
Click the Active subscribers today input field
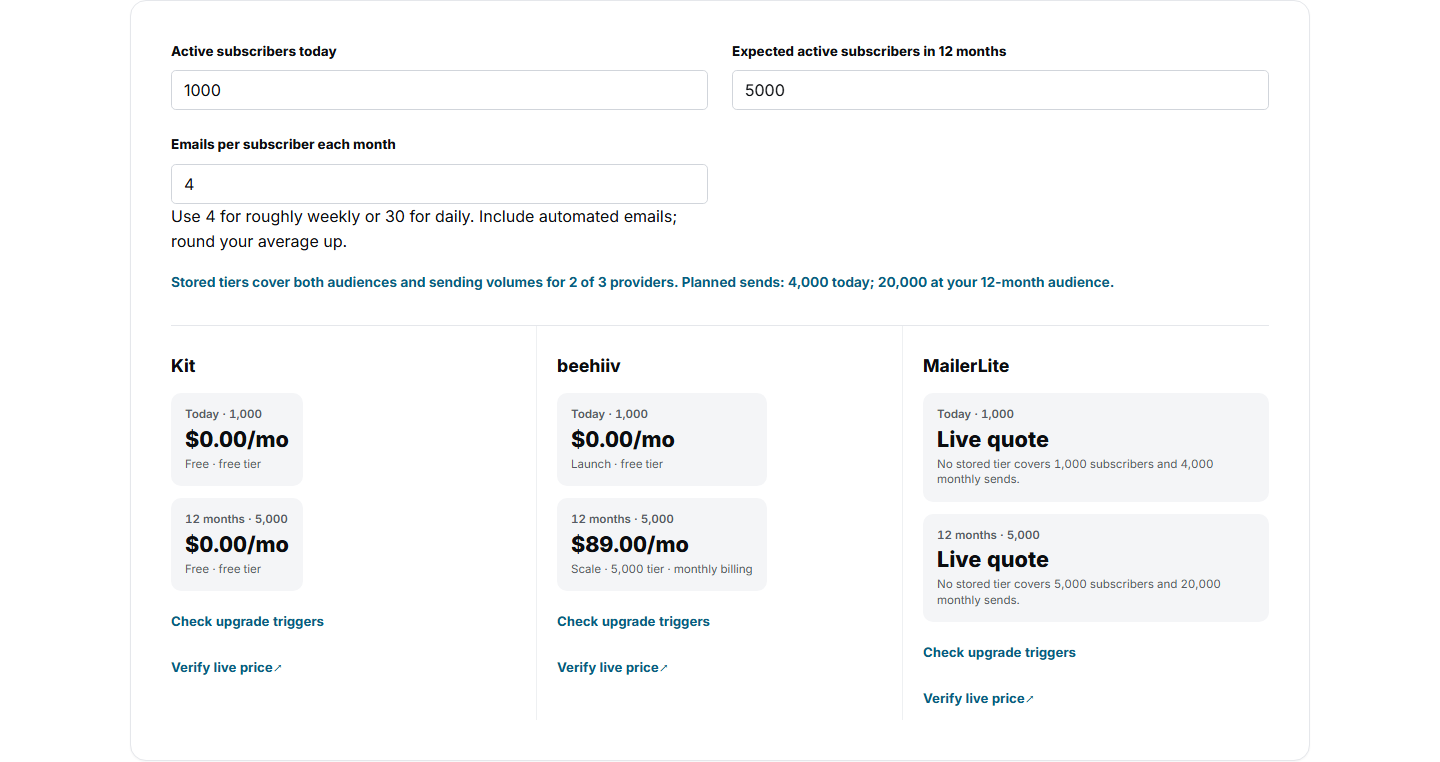439,90
